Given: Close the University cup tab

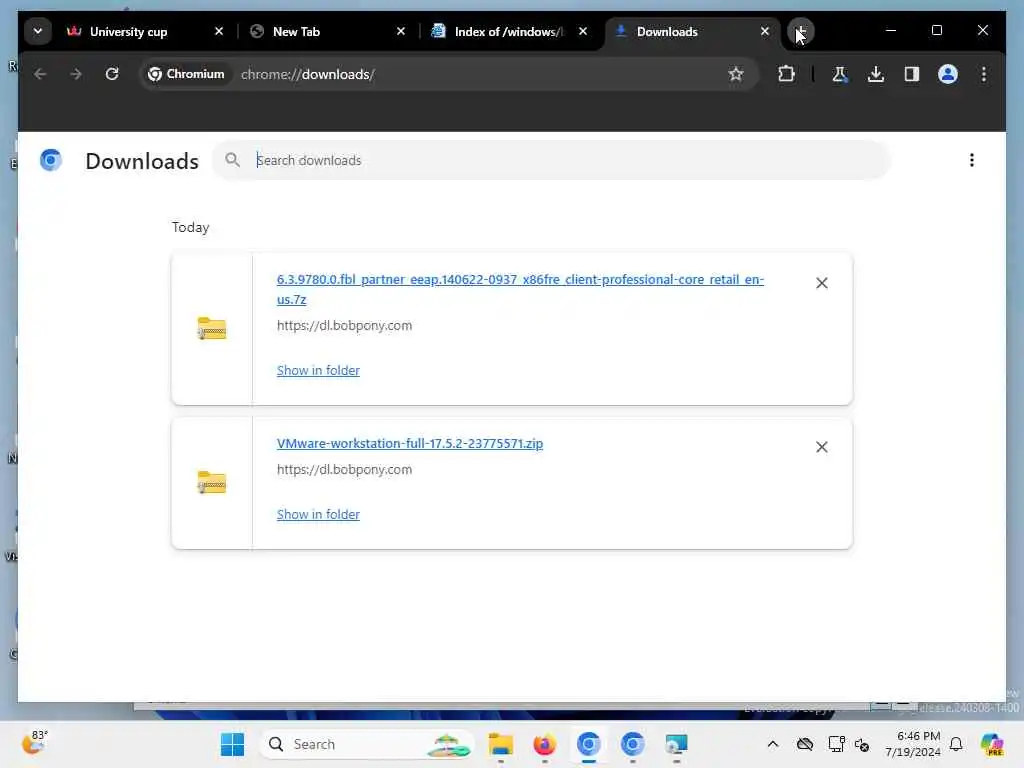Looking at the screenshot, I should click(x=219, y=31).
